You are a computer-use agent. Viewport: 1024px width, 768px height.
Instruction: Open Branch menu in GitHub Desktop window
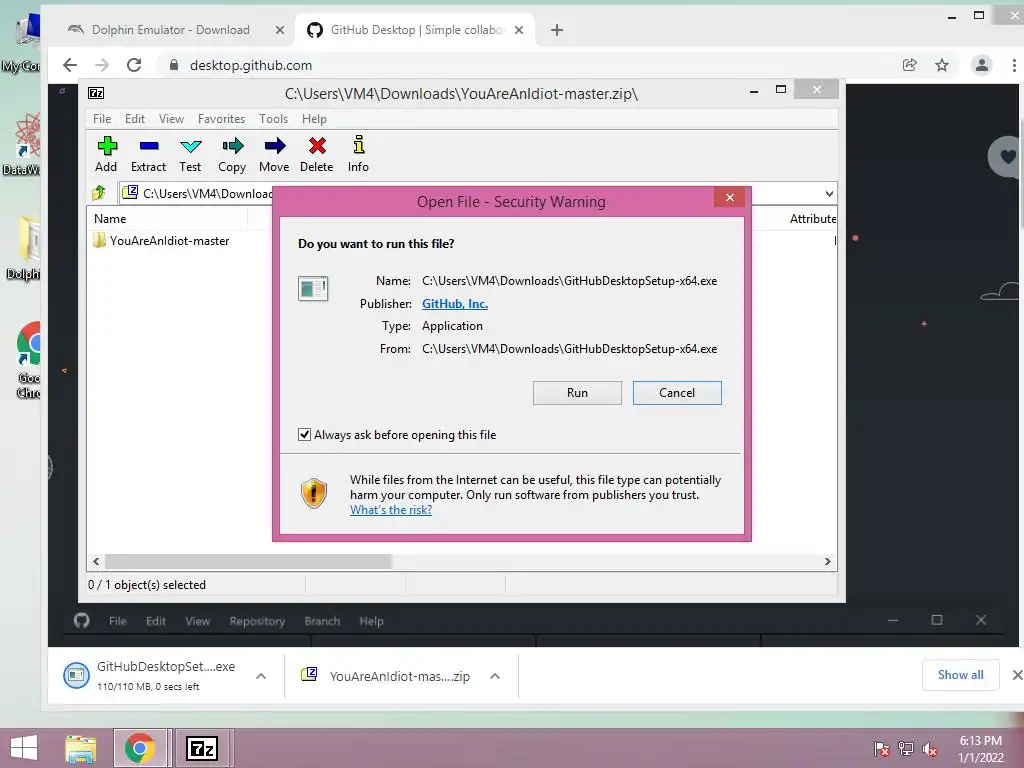pyautogui.click(x=322, y=621)
